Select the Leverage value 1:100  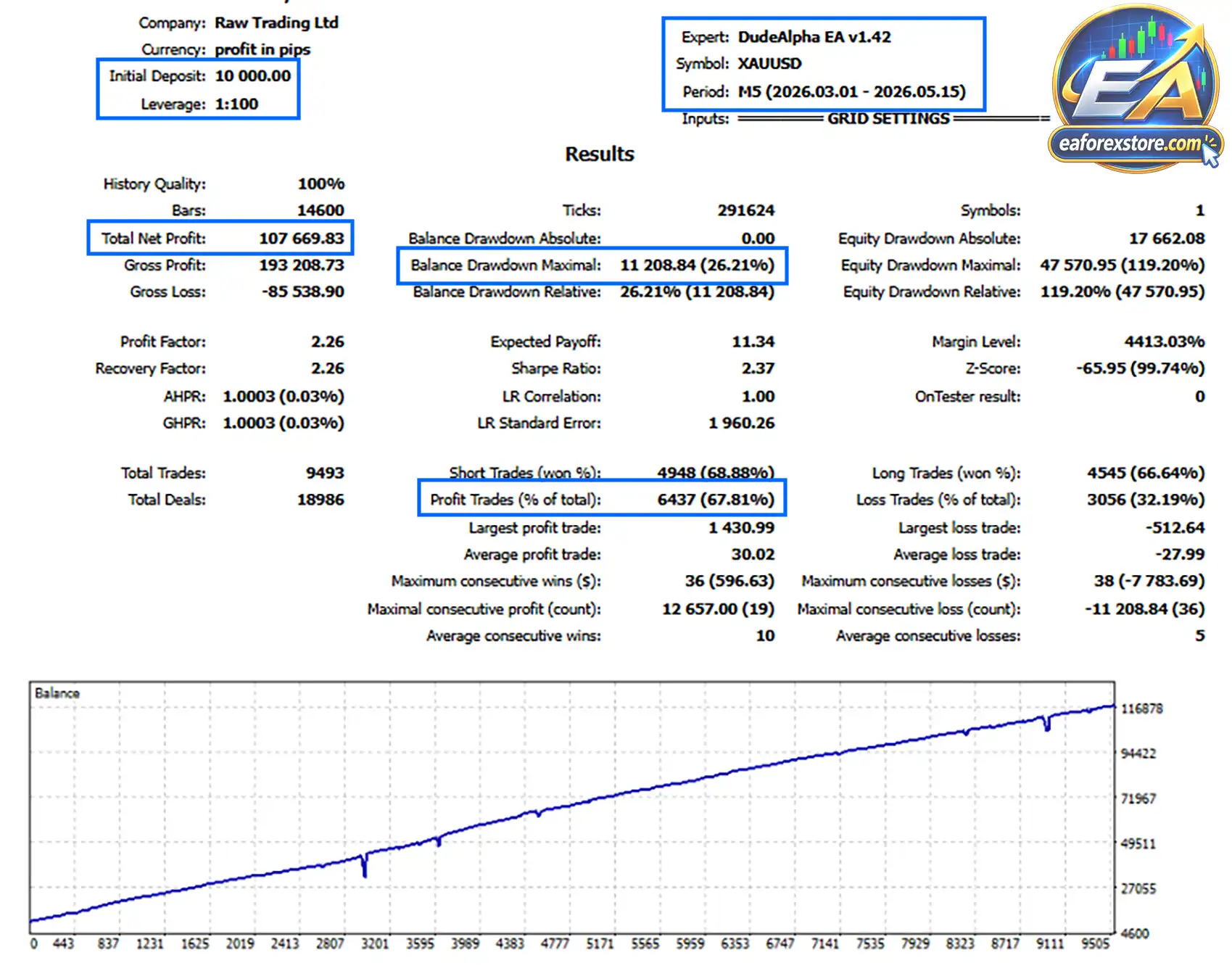[x=236, y=104]
